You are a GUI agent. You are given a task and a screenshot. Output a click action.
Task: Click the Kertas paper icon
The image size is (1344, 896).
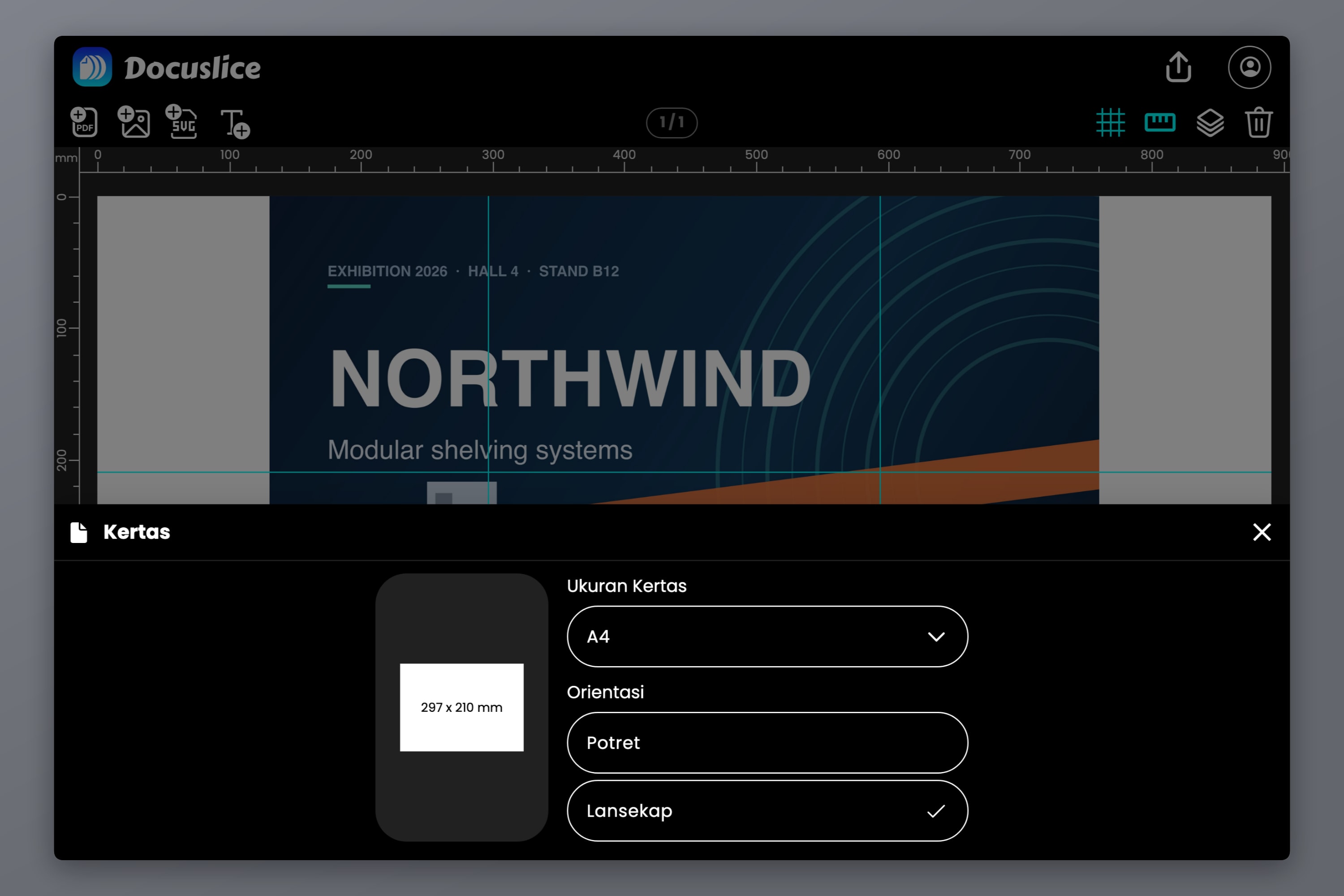pos(79,533)
